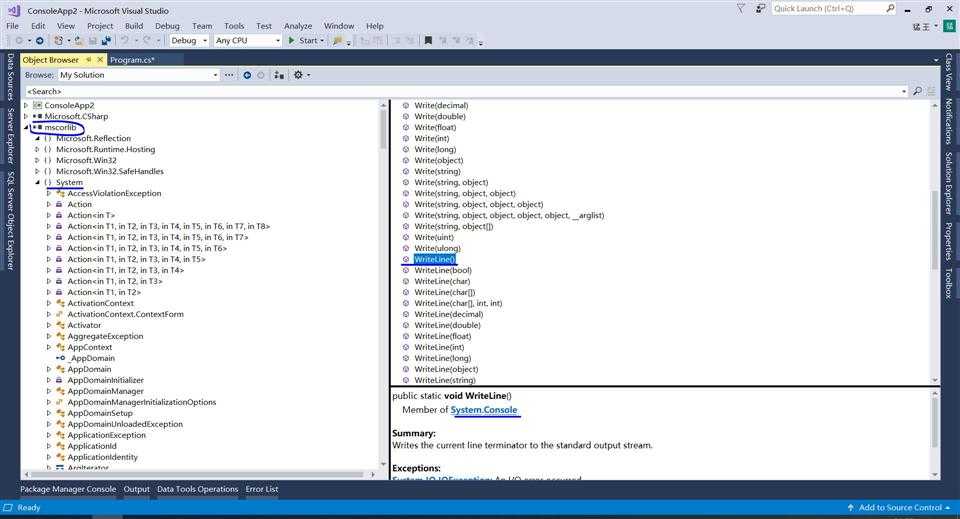Viewport: 960px width, 519px height.
Task: Expand the AccessViolationException class node
Action: pyautogui.click(x=49, y=193)
